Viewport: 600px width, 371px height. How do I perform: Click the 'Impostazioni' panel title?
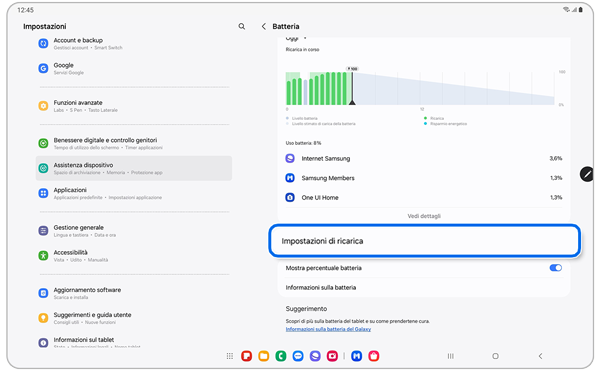[x=44, y=26]
